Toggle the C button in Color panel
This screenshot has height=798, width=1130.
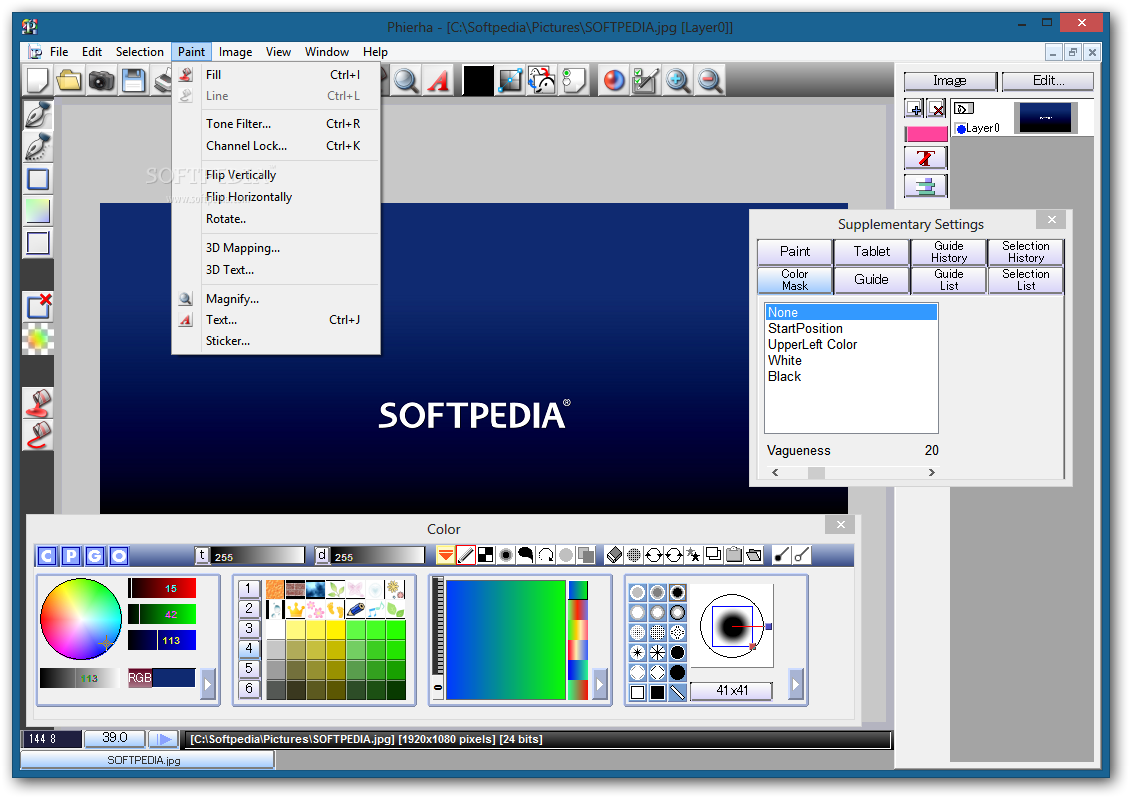point(47,556)
